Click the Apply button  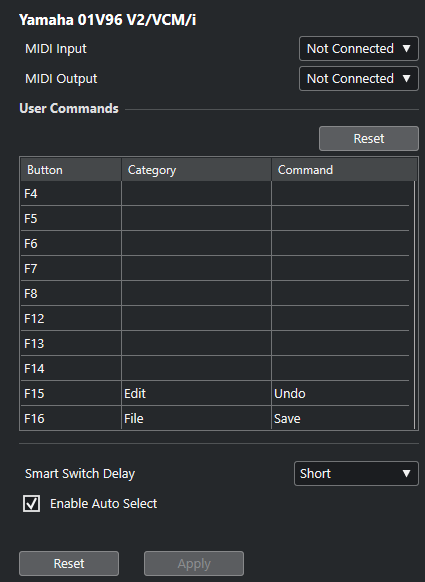(194, 563)
